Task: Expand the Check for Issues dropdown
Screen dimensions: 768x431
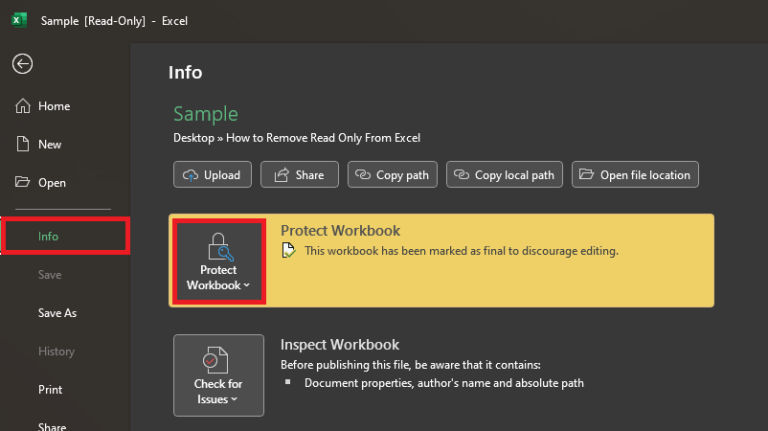Action: pyautogui.click(x=218, y=376)
